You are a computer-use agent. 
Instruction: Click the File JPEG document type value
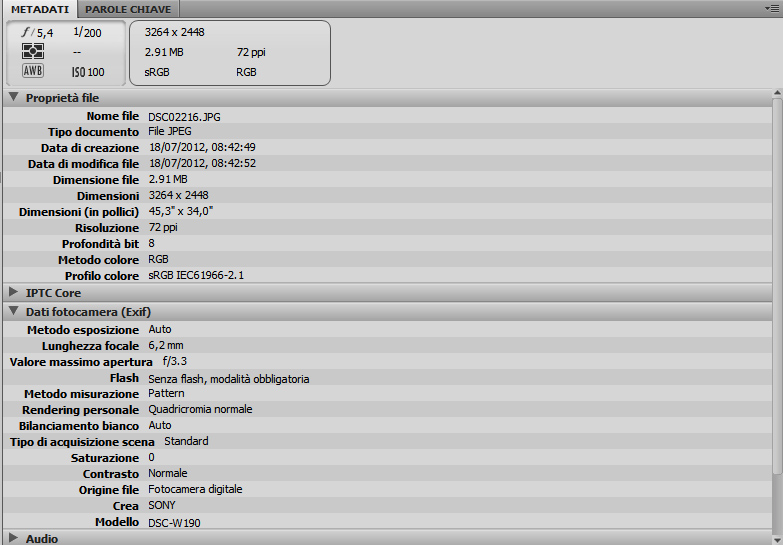click(x=170, y=131)
